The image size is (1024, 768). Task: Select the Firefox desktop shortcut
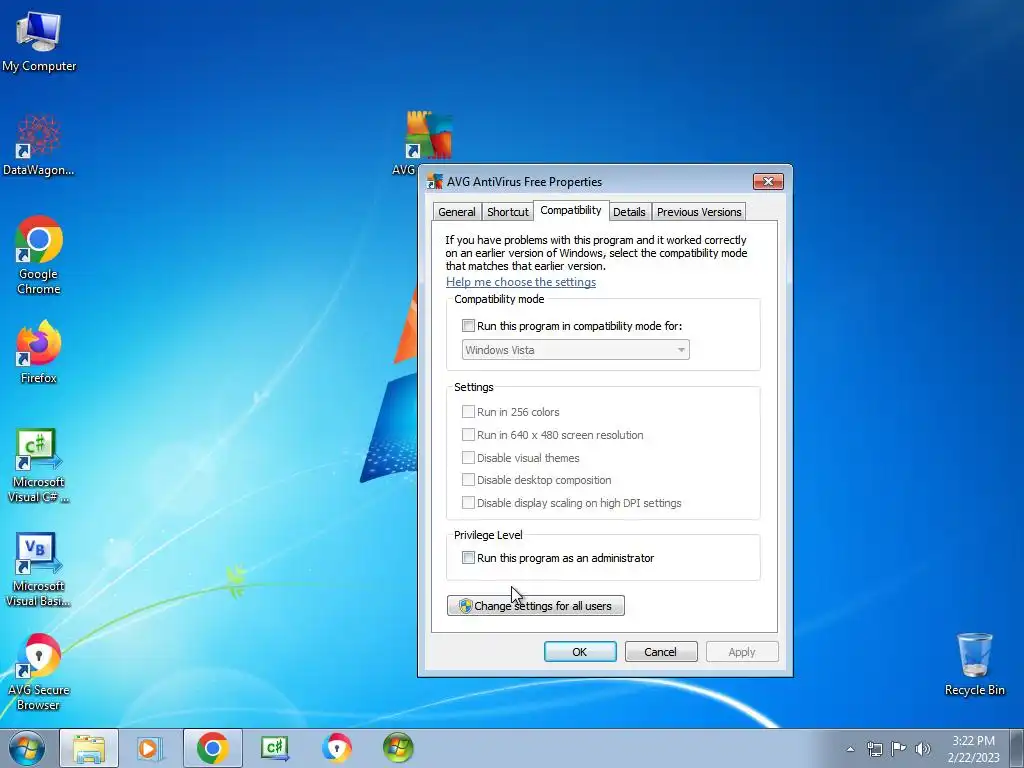(x=39, y=352)
